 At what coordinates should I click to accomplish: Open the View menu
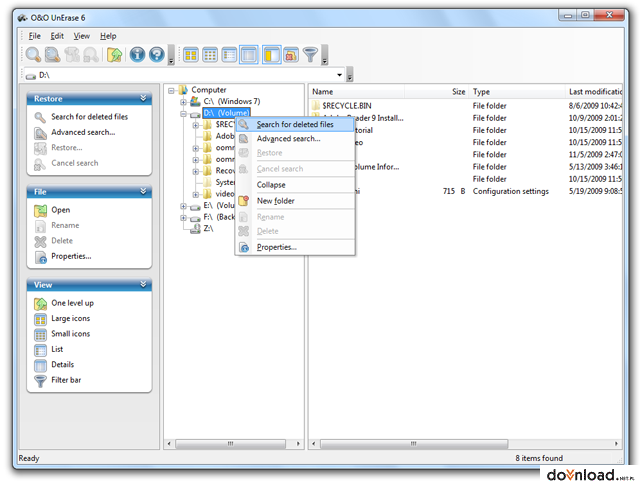(82, 36)
